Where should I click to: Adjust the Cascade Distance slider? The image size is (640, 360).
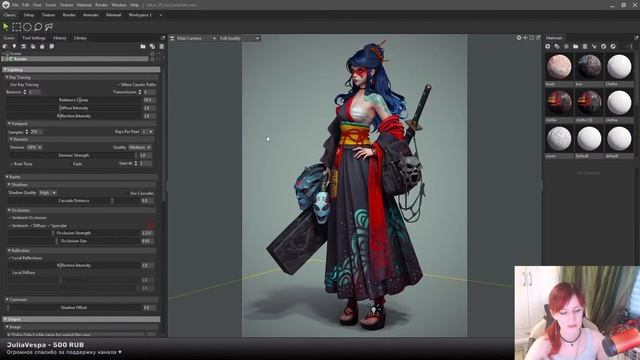[x=73, y=201]
